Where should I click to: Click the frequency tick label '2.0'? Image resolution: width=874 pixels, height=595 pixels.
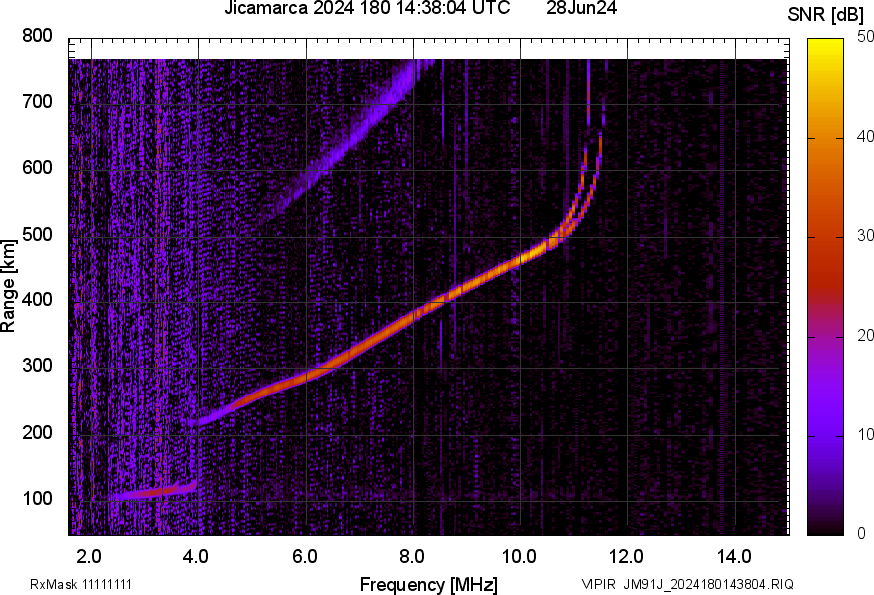pyautogui.click(x=89, y=556)
